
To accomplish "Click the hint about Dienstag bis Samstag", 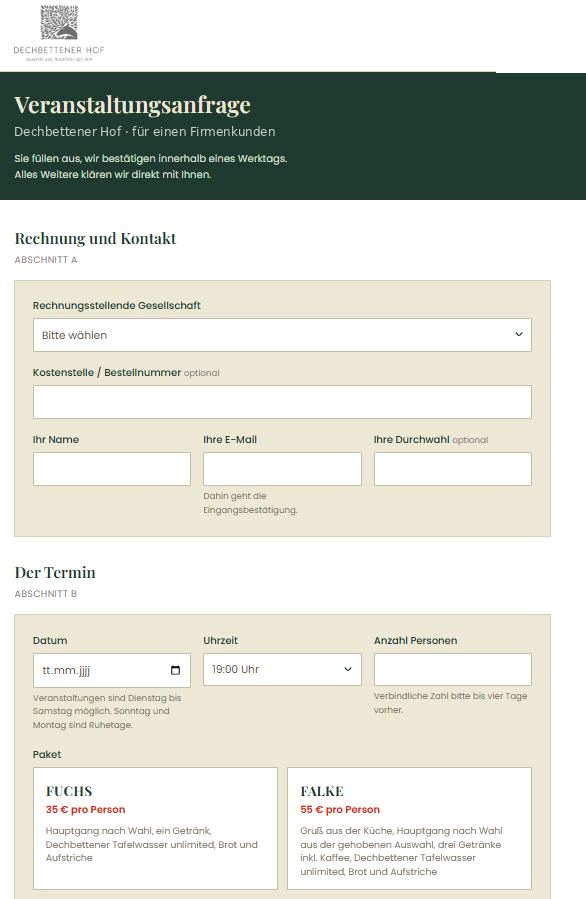I will (107, 711).
